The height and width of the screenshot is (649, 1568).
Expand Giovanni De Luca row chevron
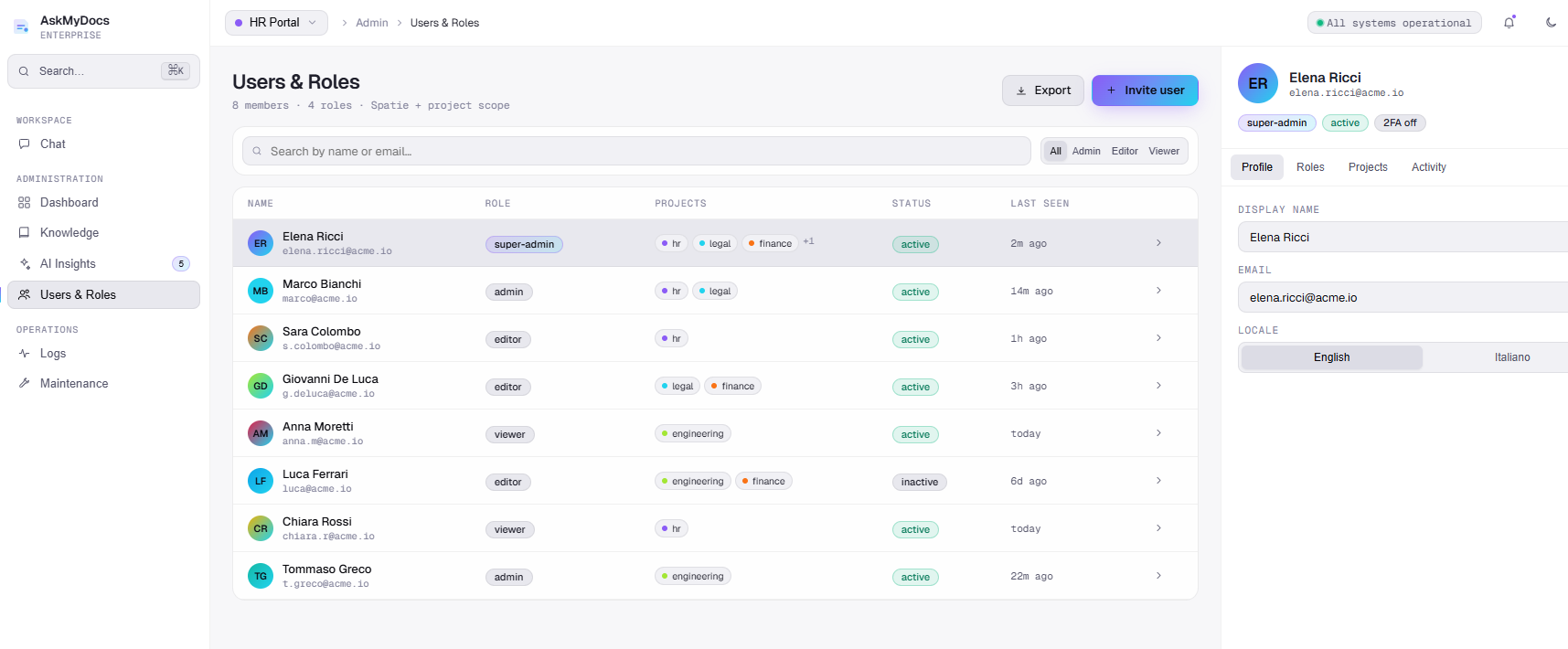pos(1158,386)
